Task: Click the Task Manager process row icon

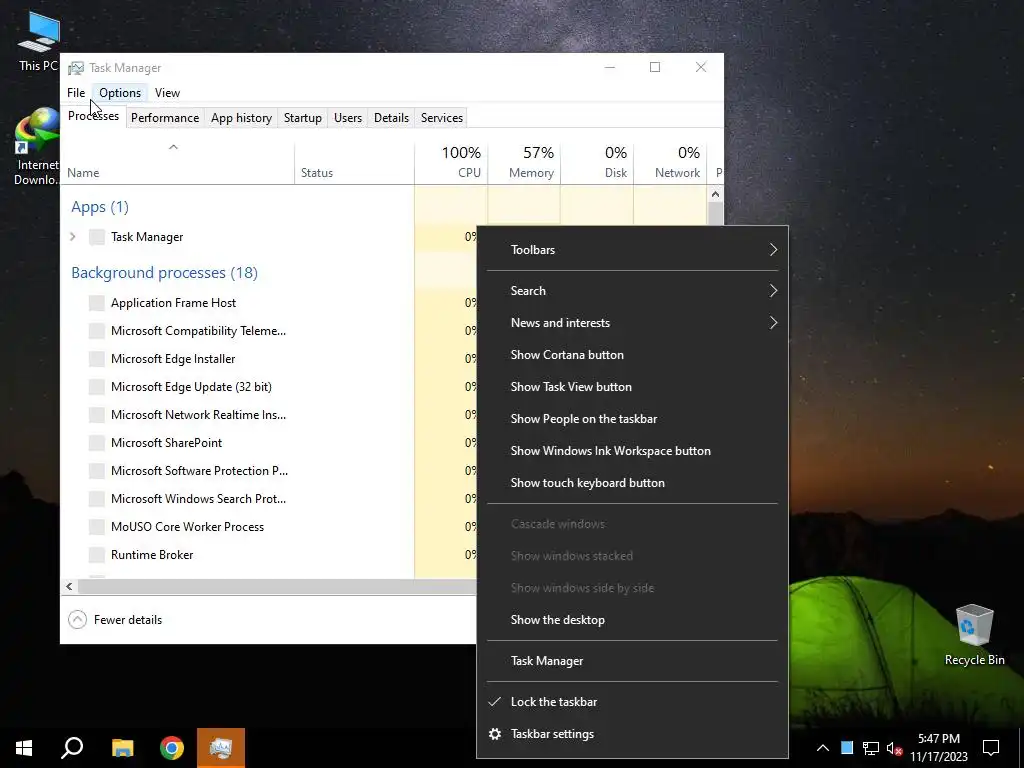Action: [97, 237]
